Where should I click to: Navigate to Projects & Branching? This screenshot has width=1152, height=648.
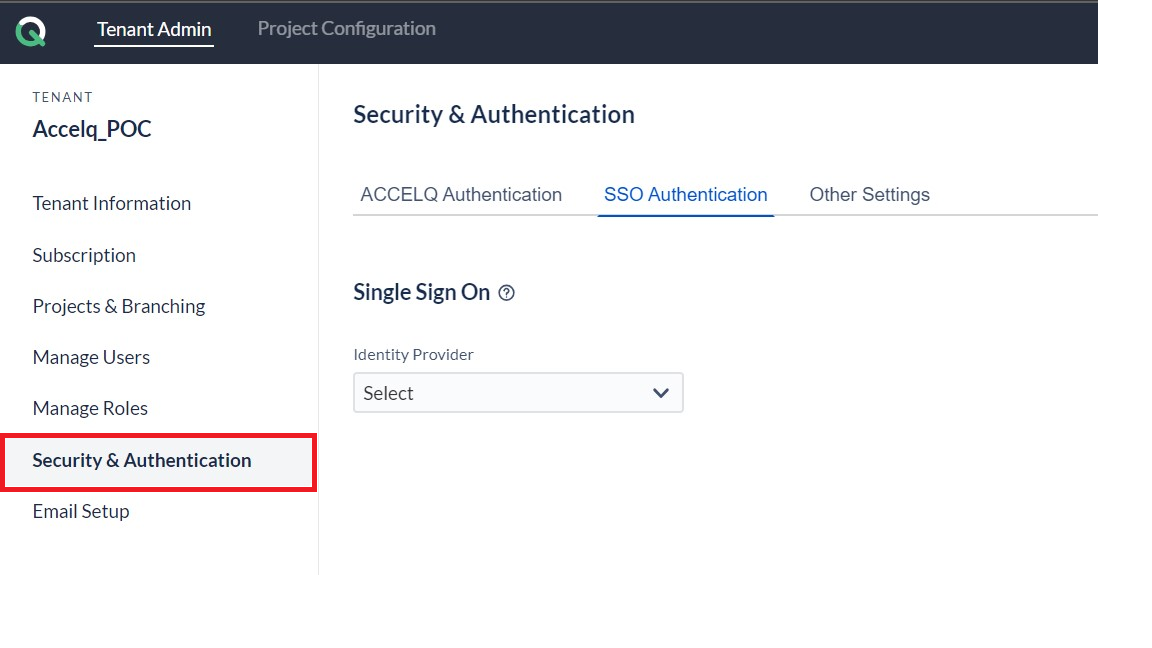click(x=119, y=306)
